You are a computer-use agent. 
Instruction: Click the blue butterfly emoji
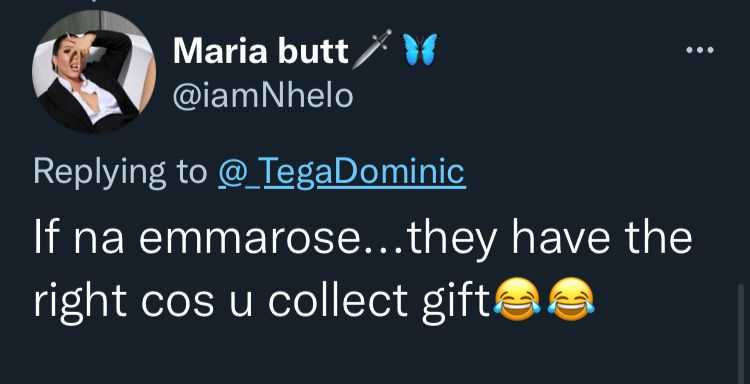[420, 49]
